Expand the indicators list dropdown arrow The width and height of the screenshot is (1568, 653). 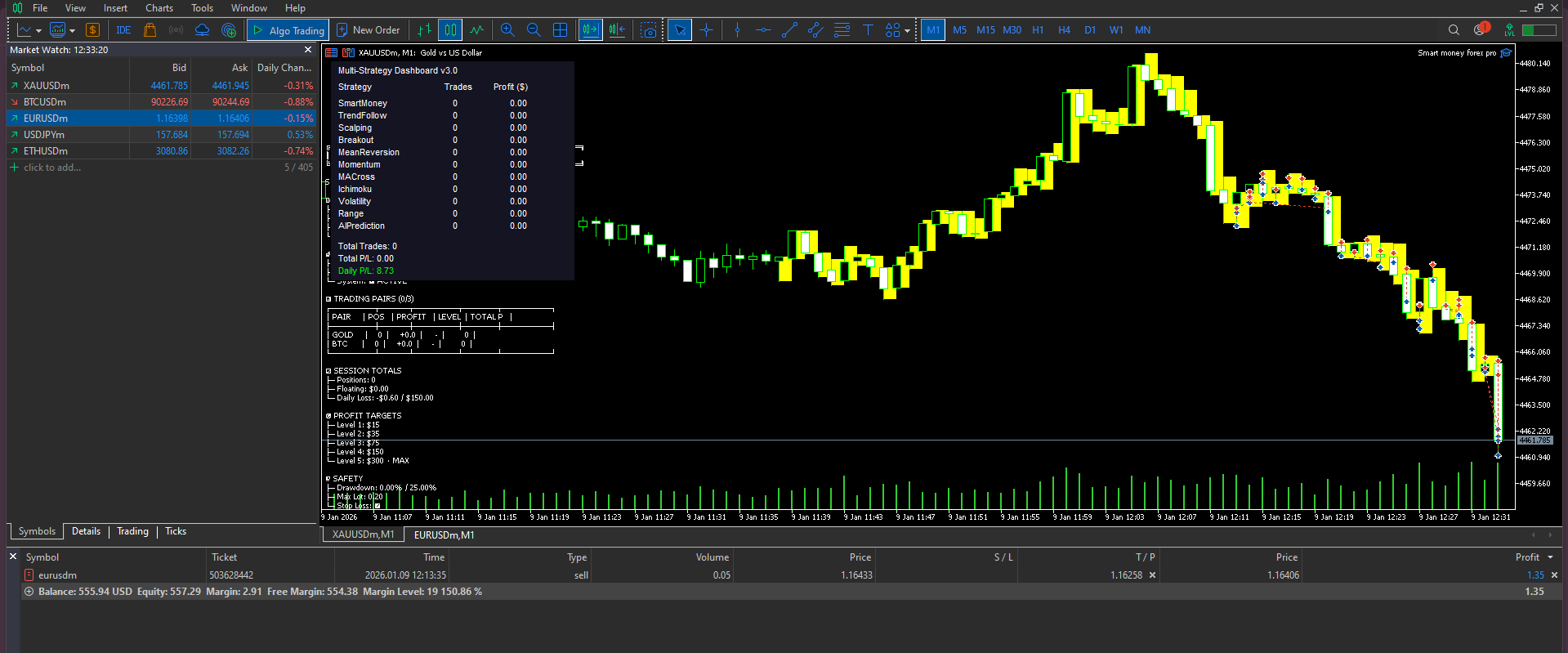(x=72, y=31)
